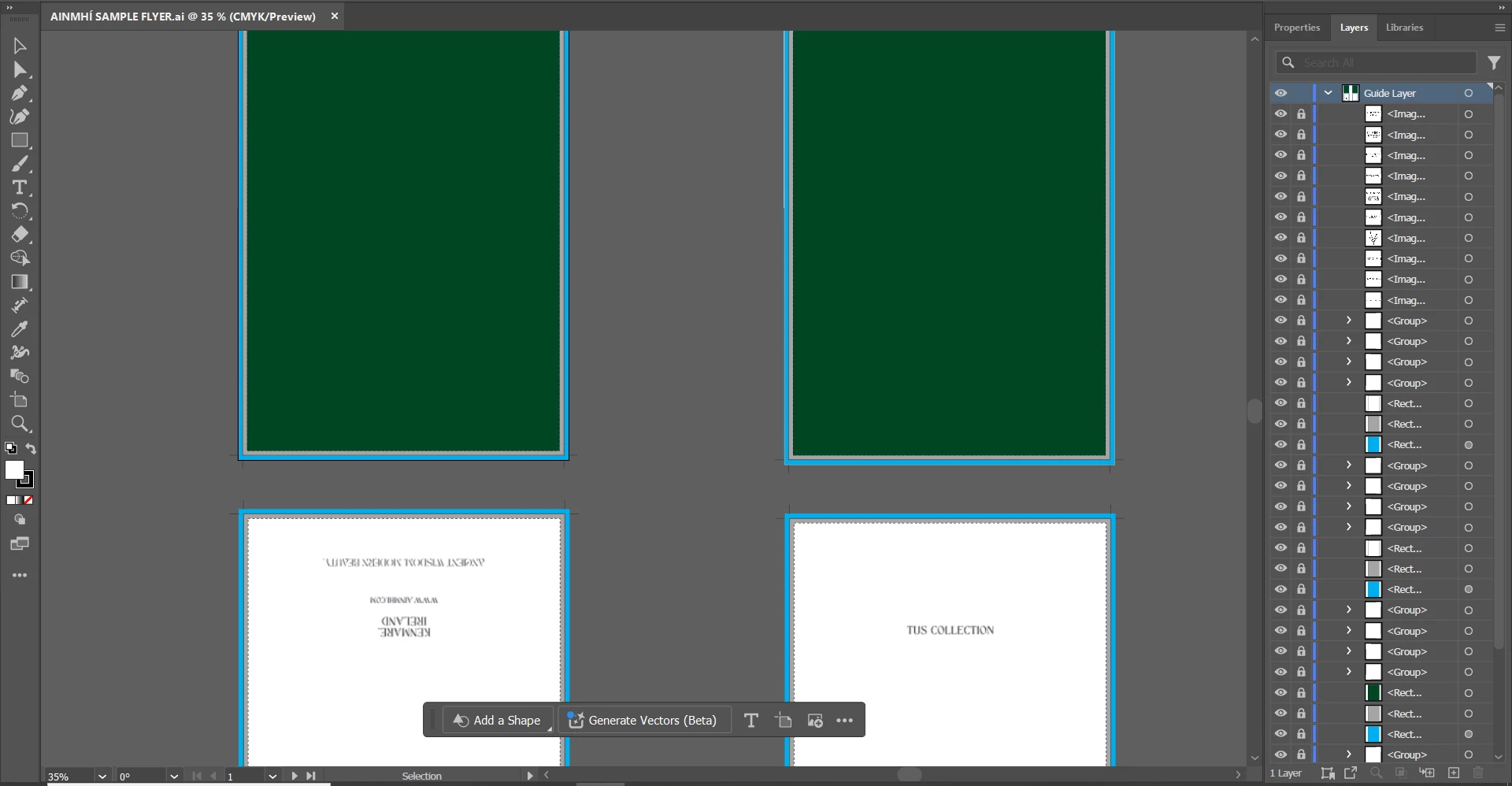Swap fill and stroke colors

[x=31, y=449]
